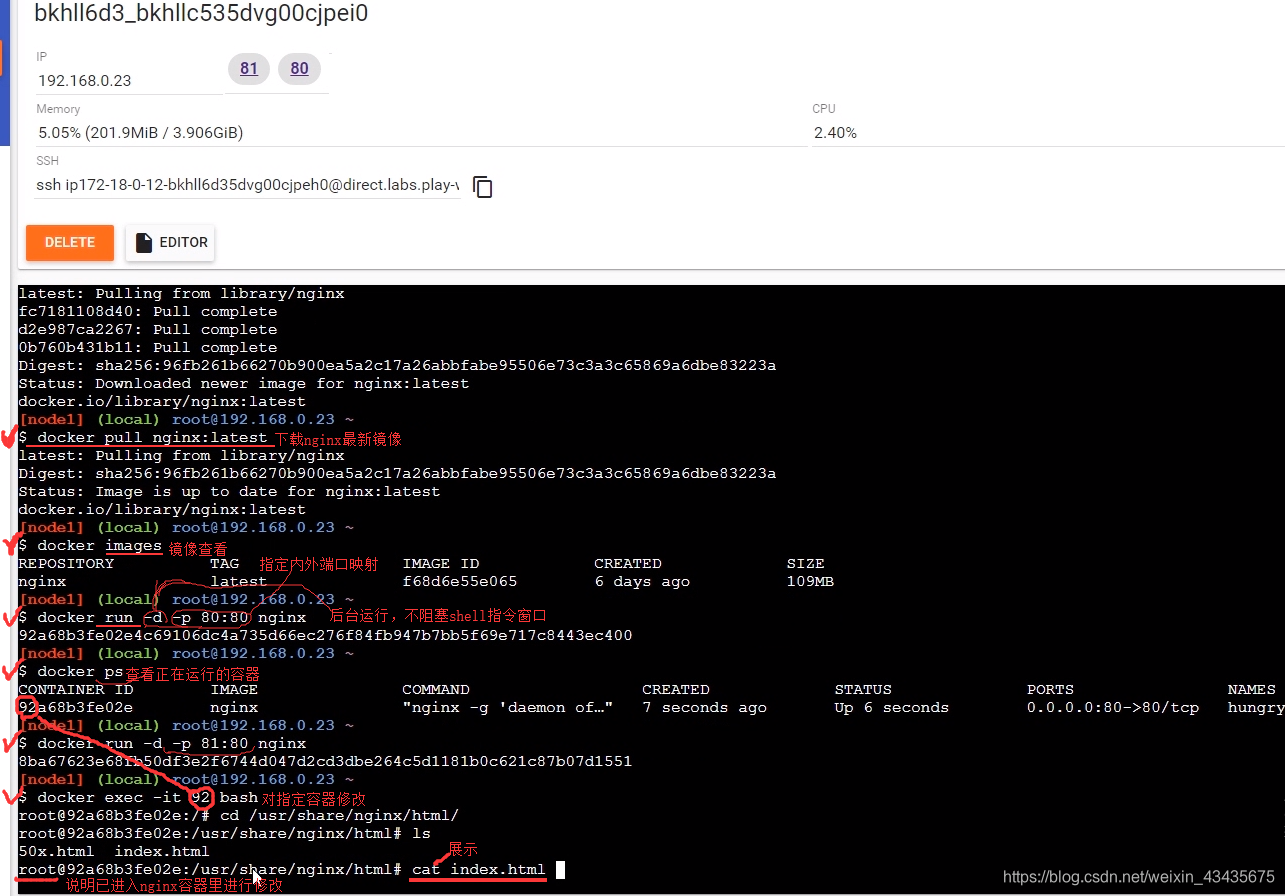Select the '6 days ago' created value
The height and width of the screenshot is (896, 1285).
[642, 581]
